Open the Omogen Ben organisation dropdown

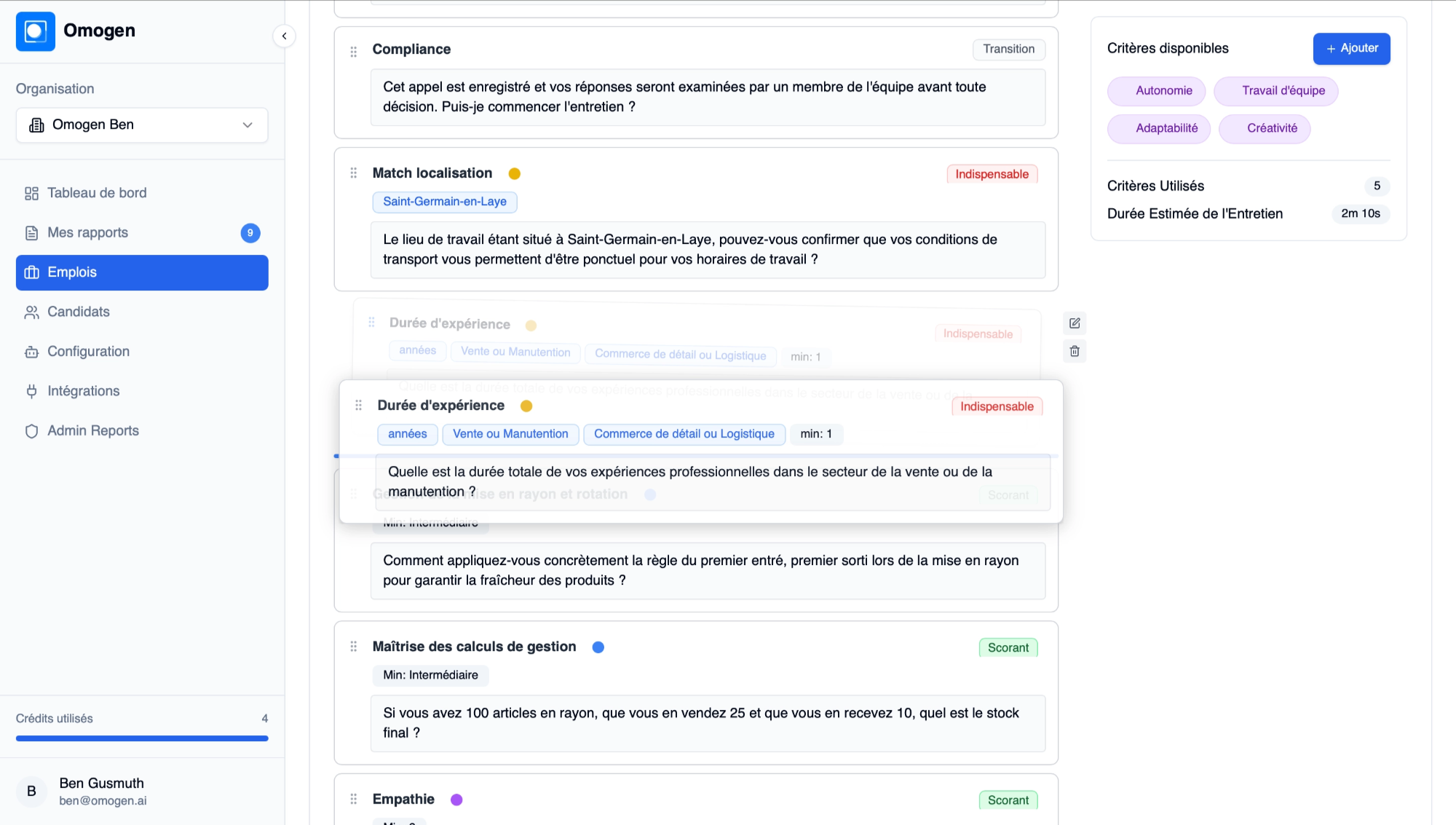[x=141, y=125]
